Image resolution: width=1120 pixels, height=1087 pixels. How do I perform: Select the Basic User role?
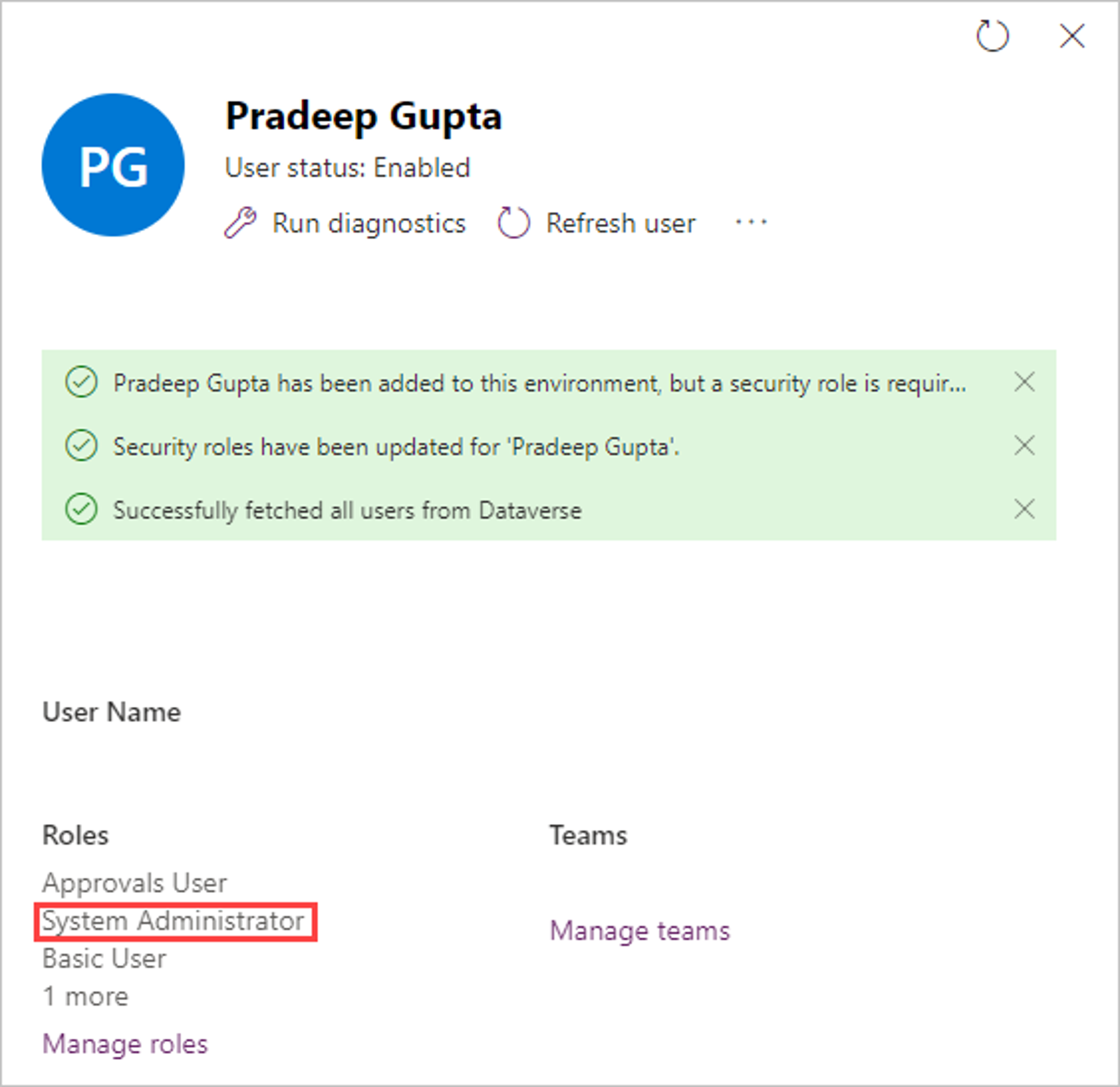click(x=105, y=958)
